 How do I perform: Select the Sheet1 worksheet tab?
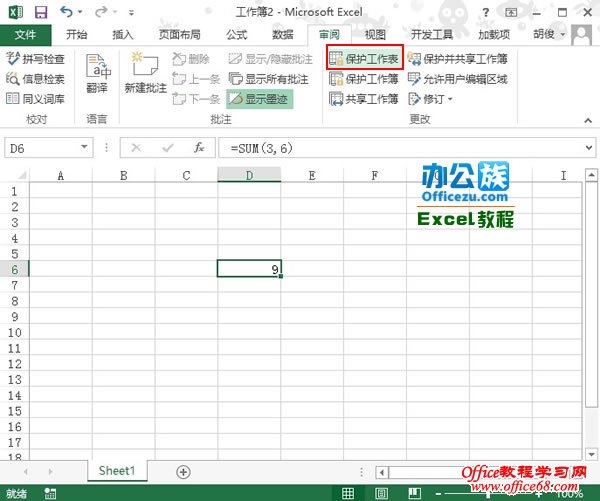tap(117, 470)
